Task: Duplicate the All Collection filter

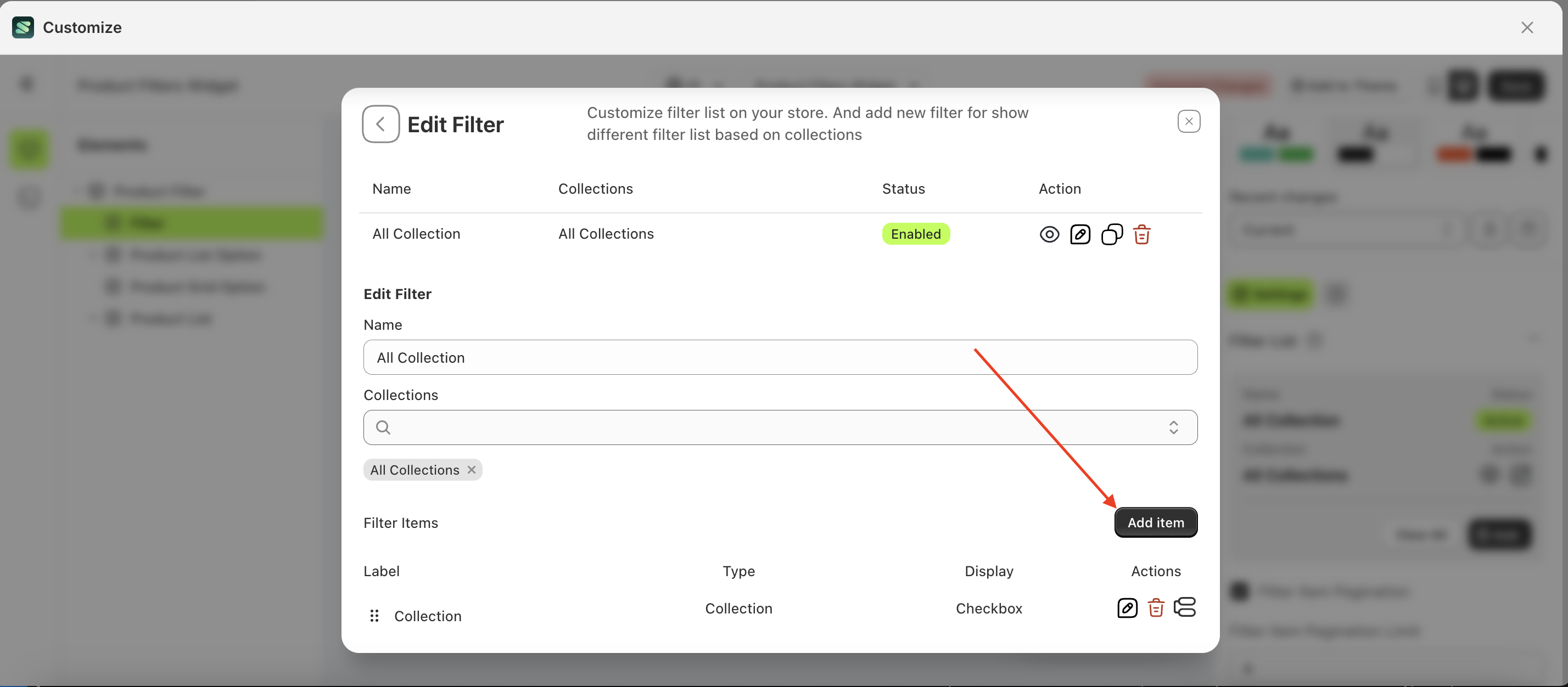Action: coord(1111,234)
